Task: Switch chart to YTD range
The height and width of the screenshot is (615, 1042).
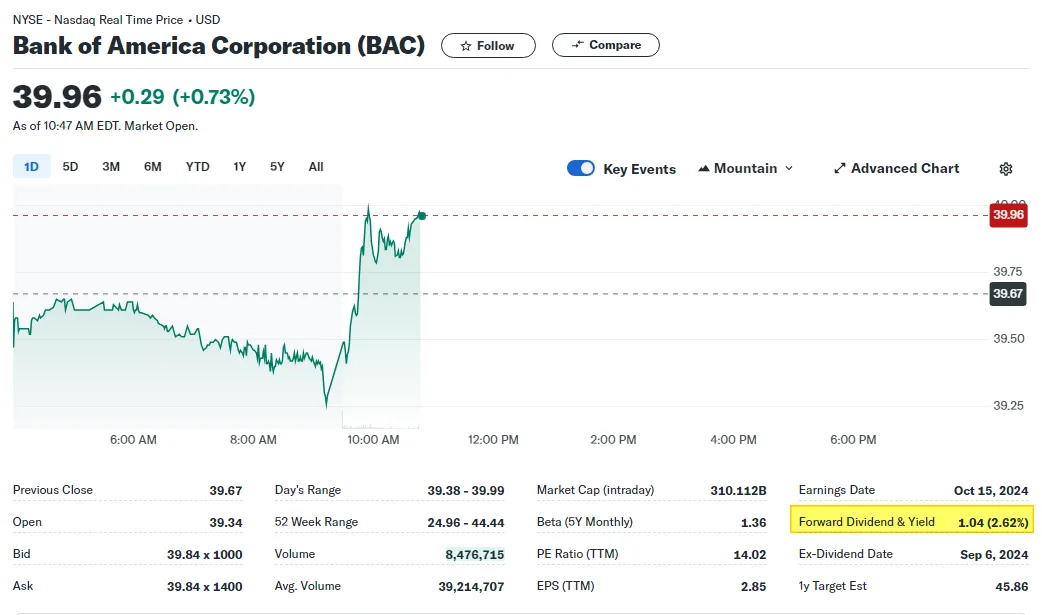Action: tap(197, 167)
